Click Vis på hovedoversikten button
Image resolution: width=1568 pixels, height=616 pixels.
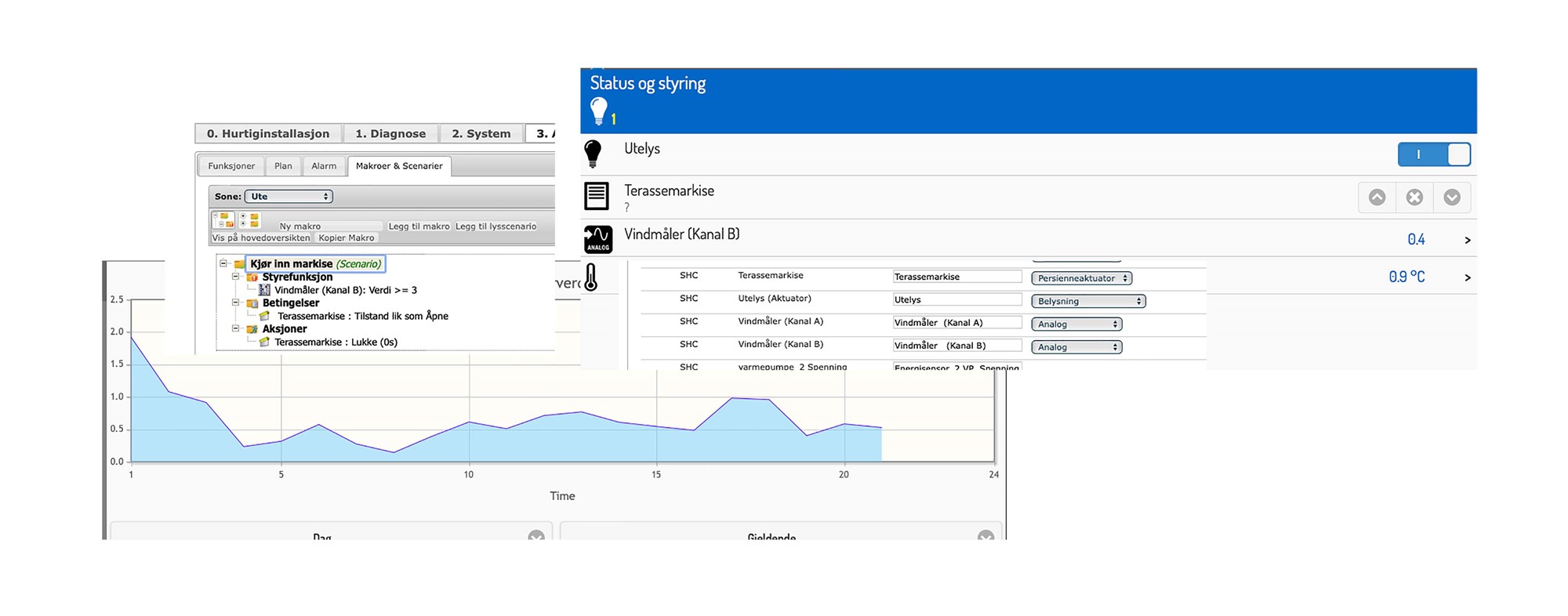(261, 237)
